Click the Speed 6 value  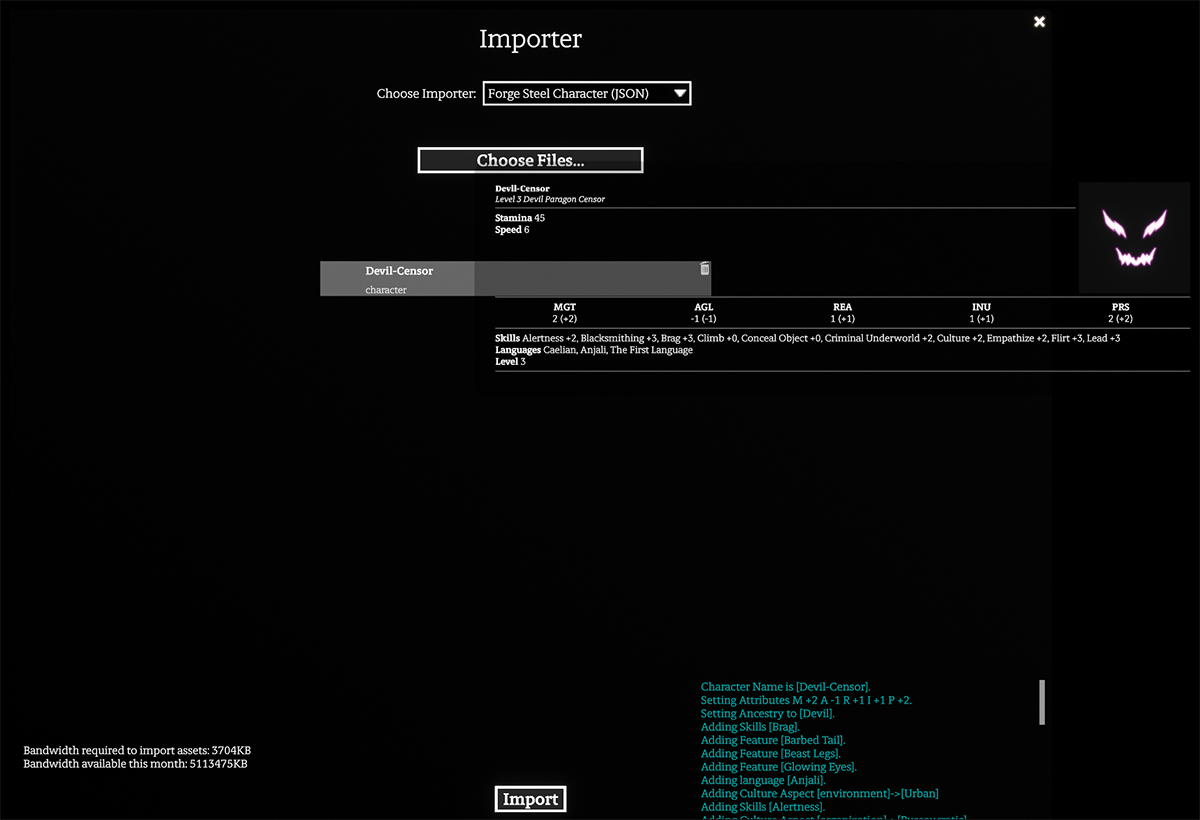click(512, 230)
